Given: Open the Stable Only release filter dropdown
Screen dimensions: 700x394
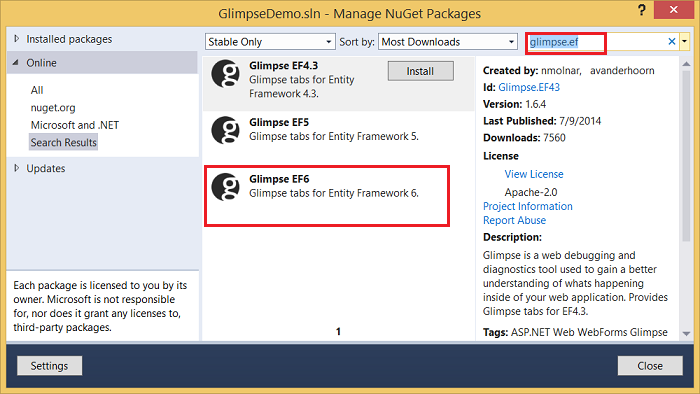Looking at the screenshot, I should [x=270, y=41].
